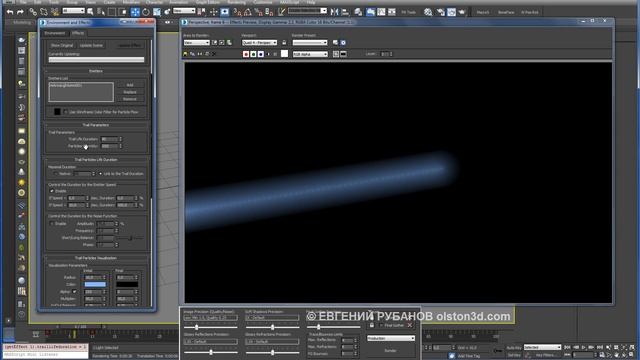Screen dimensions: 640x360
Task: Toggle Final Gather checkbox in render panel
Action: coord(380,325)
